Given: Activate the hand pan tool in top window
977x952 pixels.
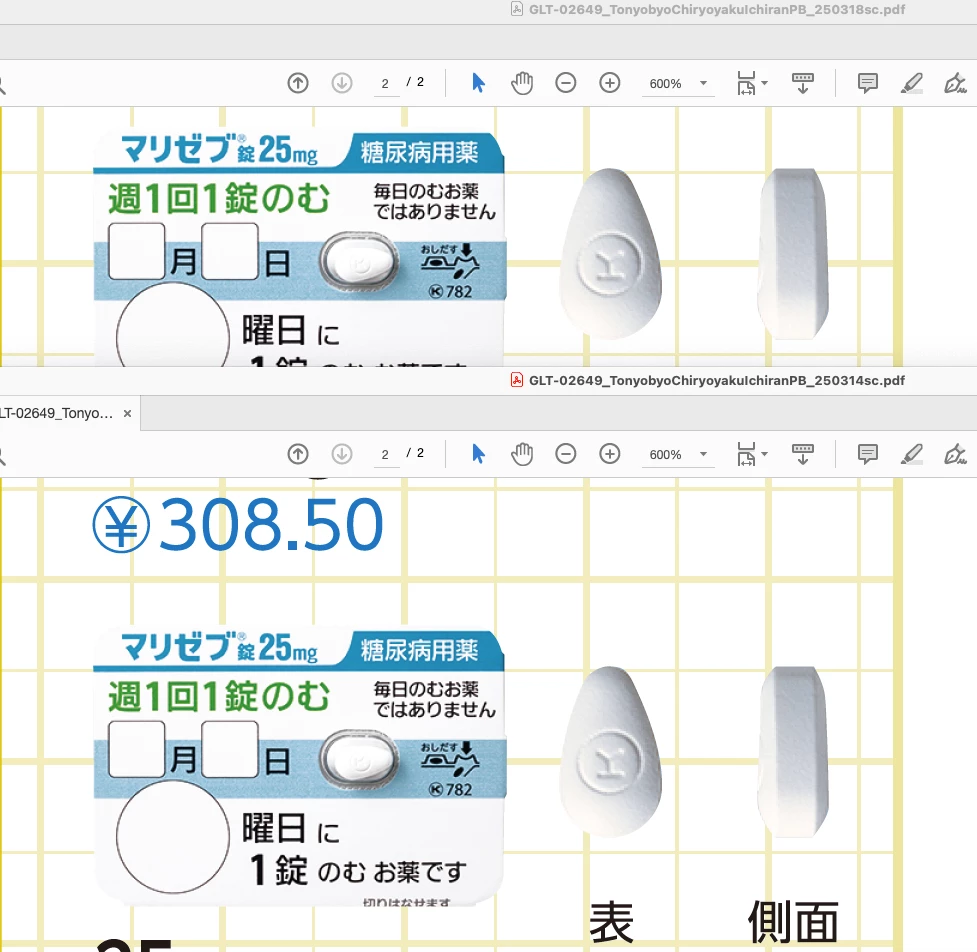Looking at the screenshot, I should tap(522, 83).
